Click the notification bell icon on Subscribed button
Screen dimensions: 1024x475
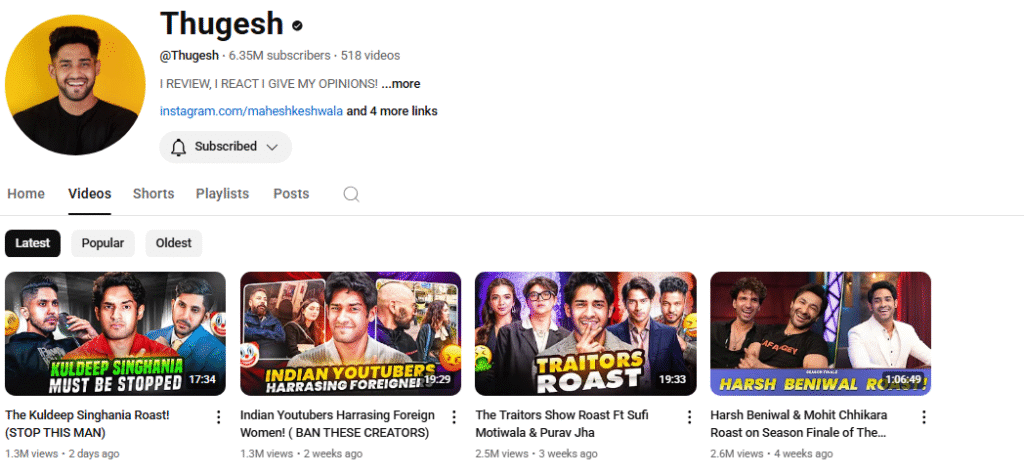(178, 147)
